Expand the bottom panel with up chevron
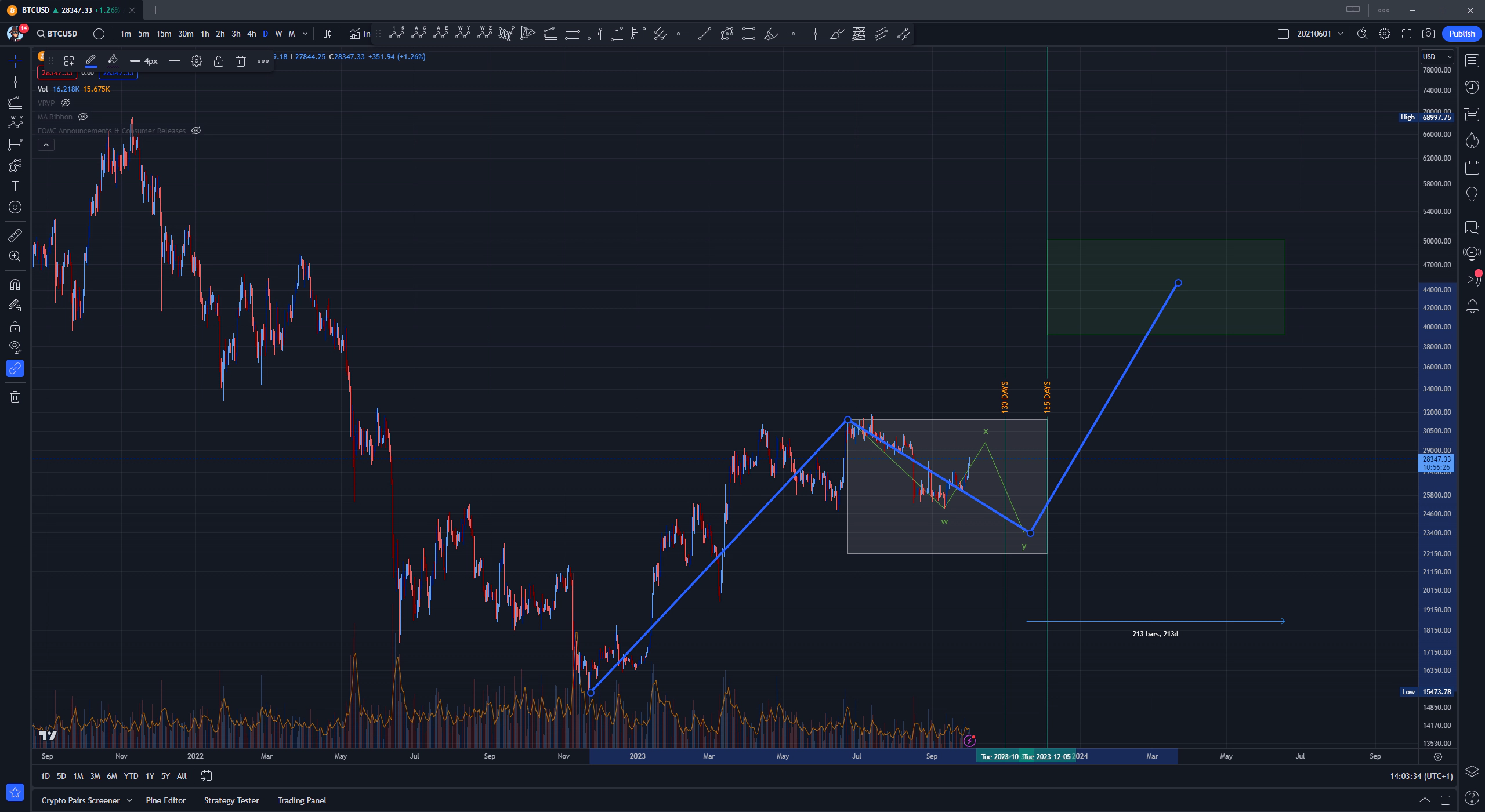 tap(1424, 800)
